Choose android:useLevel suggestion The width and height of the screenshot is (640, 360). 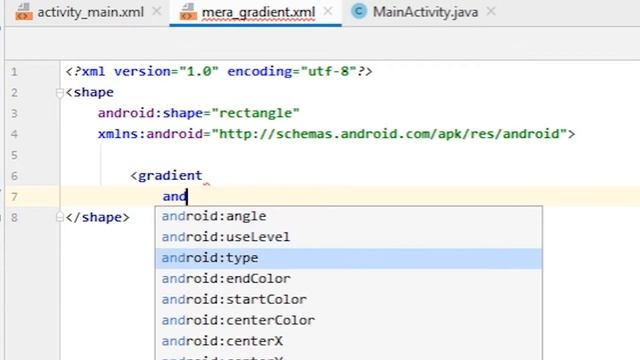[x=349, y=237]
